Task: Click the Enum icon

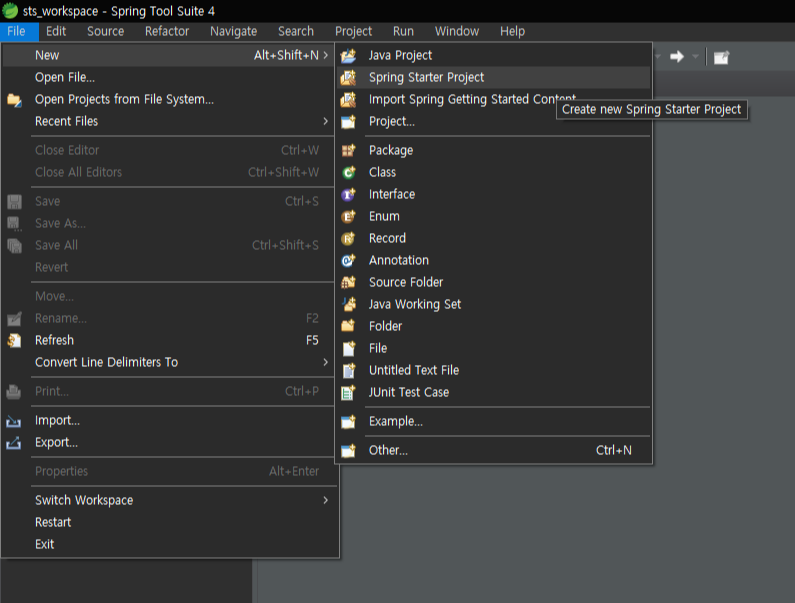Action: click(348, 217)
